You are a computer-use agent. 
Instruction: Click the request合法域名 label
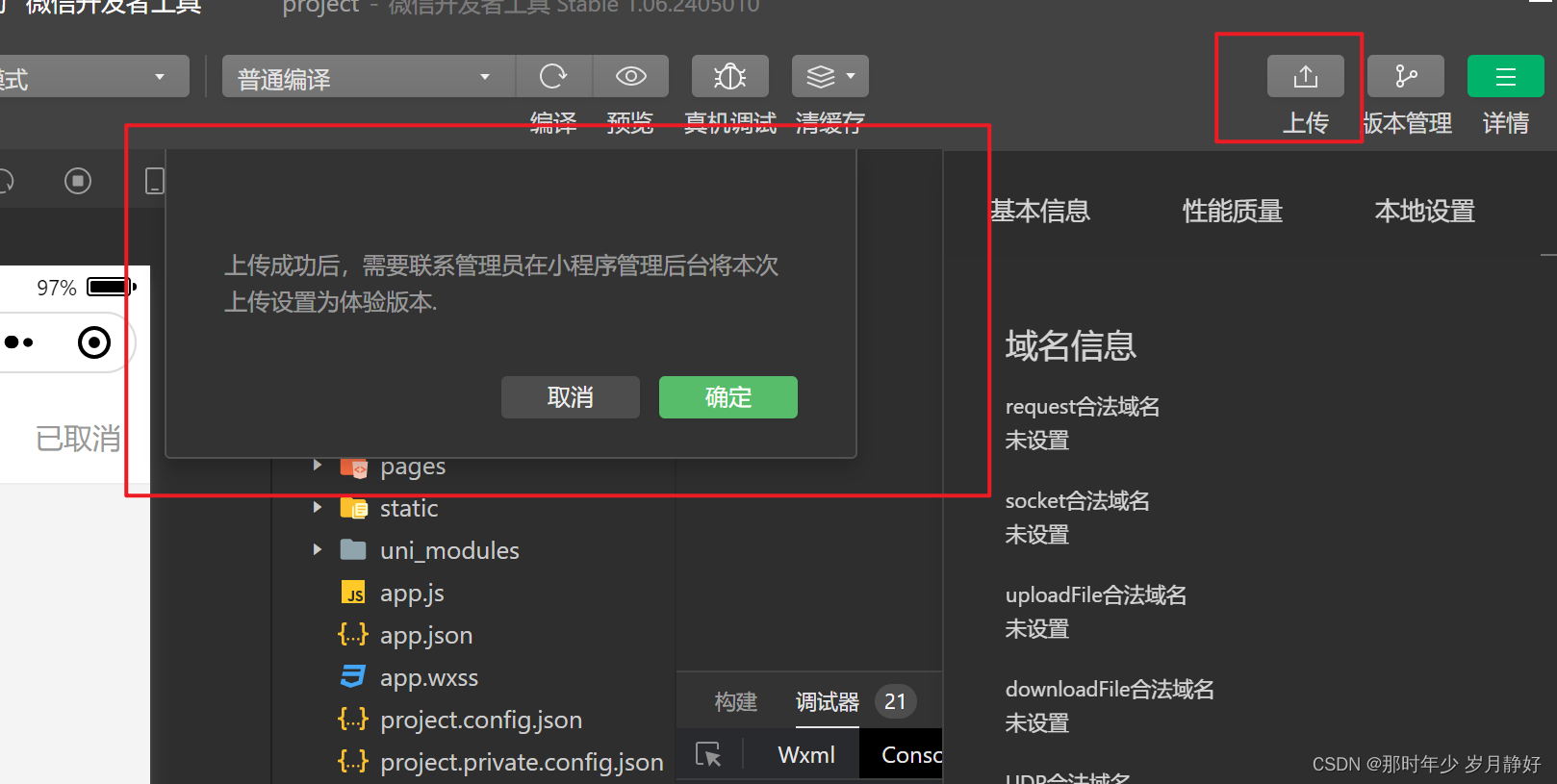tap(1083, 407)
